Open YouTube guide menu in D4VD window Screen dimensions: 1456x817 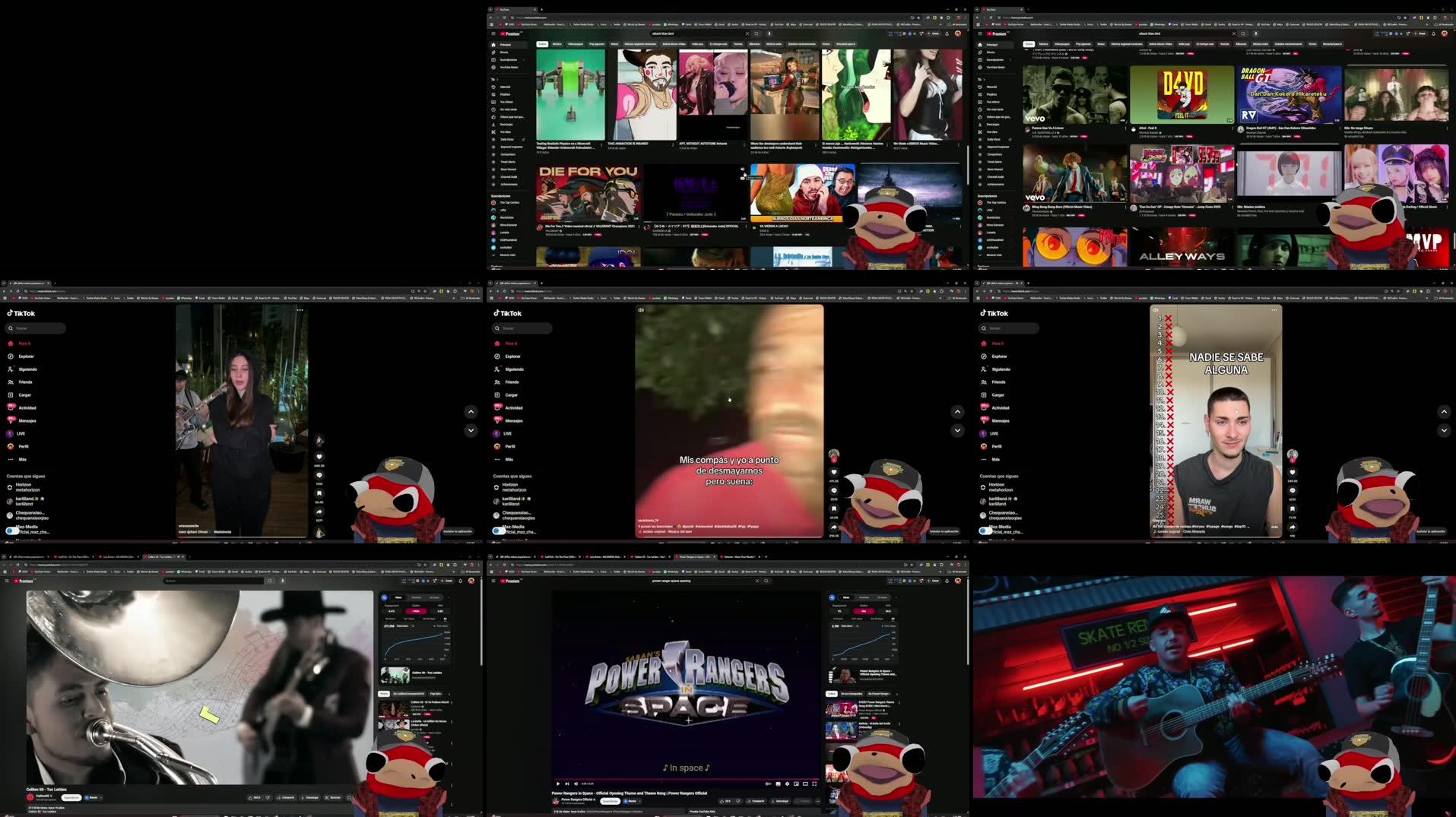[980, 33]
